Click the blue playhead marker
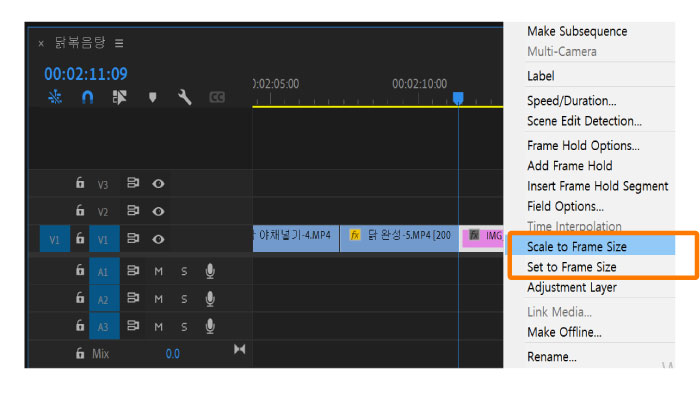The height and width of the screenshot is (394, 700). click(458, 98)
